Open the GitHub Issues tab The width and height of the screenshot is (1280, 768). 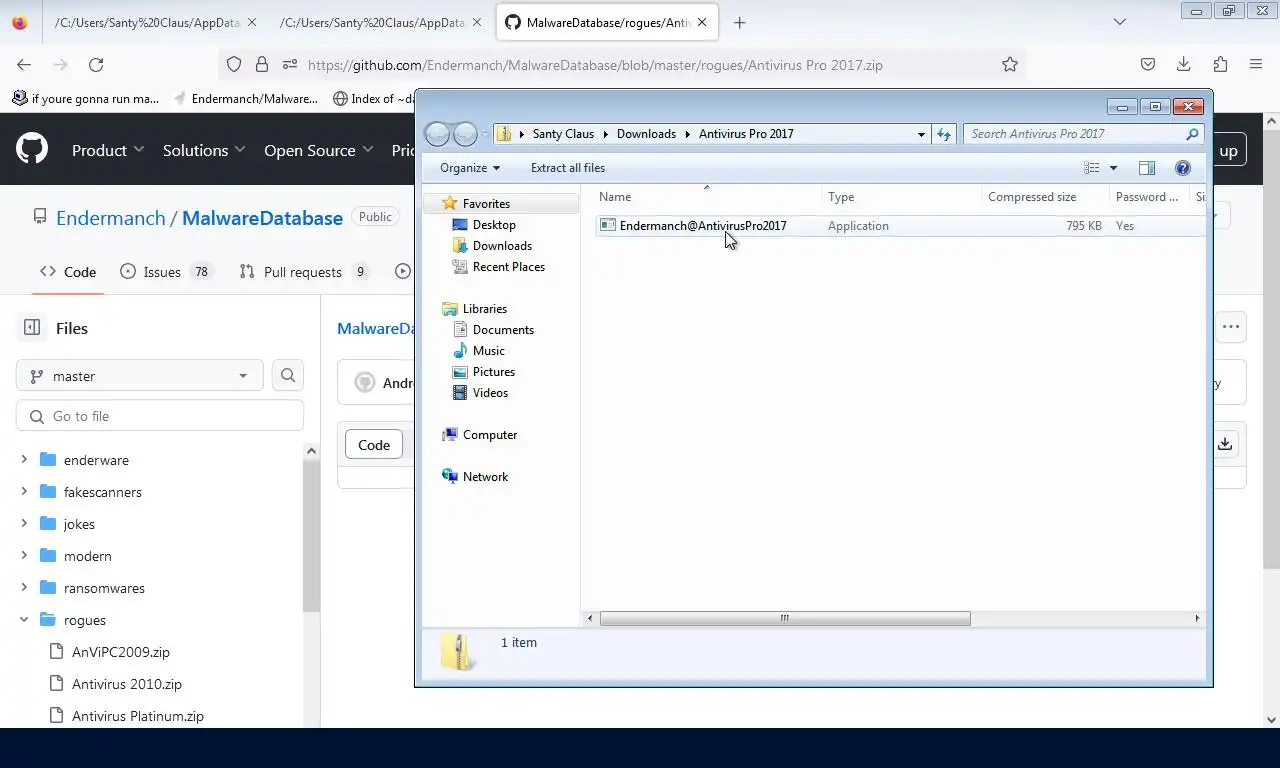(x=166, y=271)
